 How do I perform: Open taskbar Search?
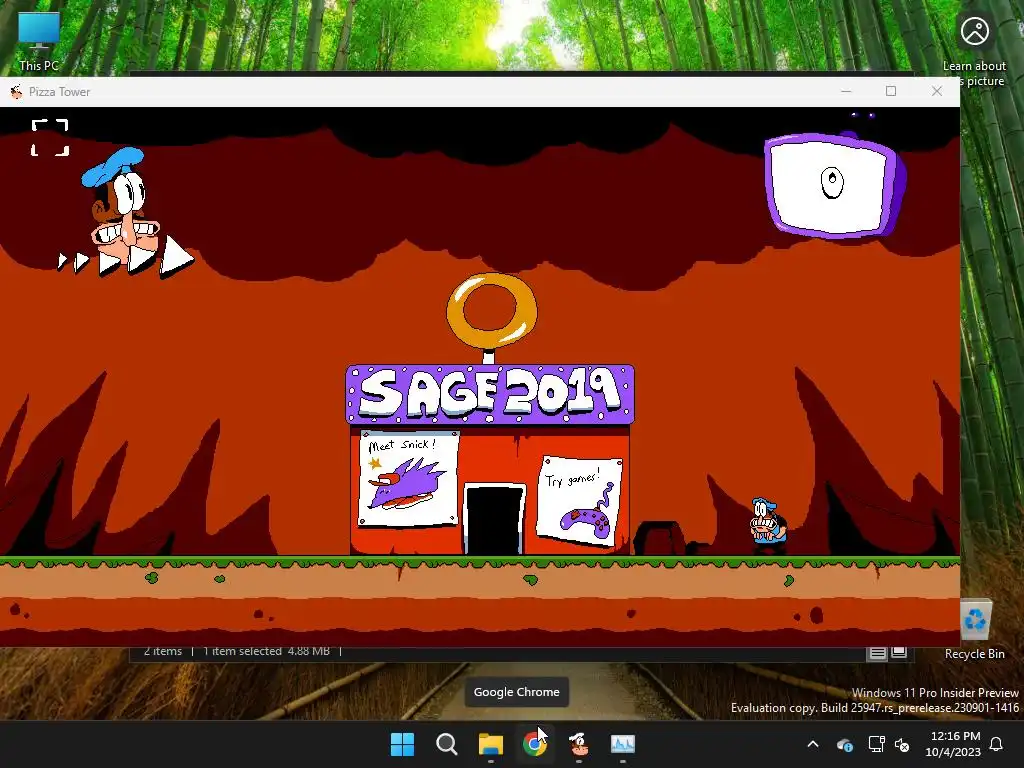[x=447, y=744]
